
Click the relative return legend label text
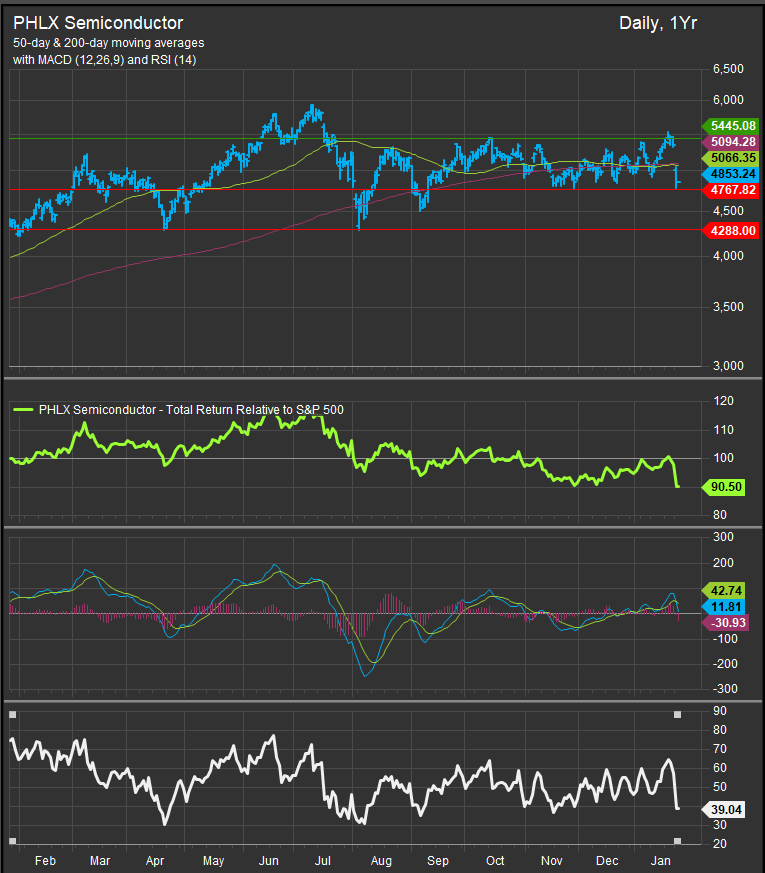[191, 410]
